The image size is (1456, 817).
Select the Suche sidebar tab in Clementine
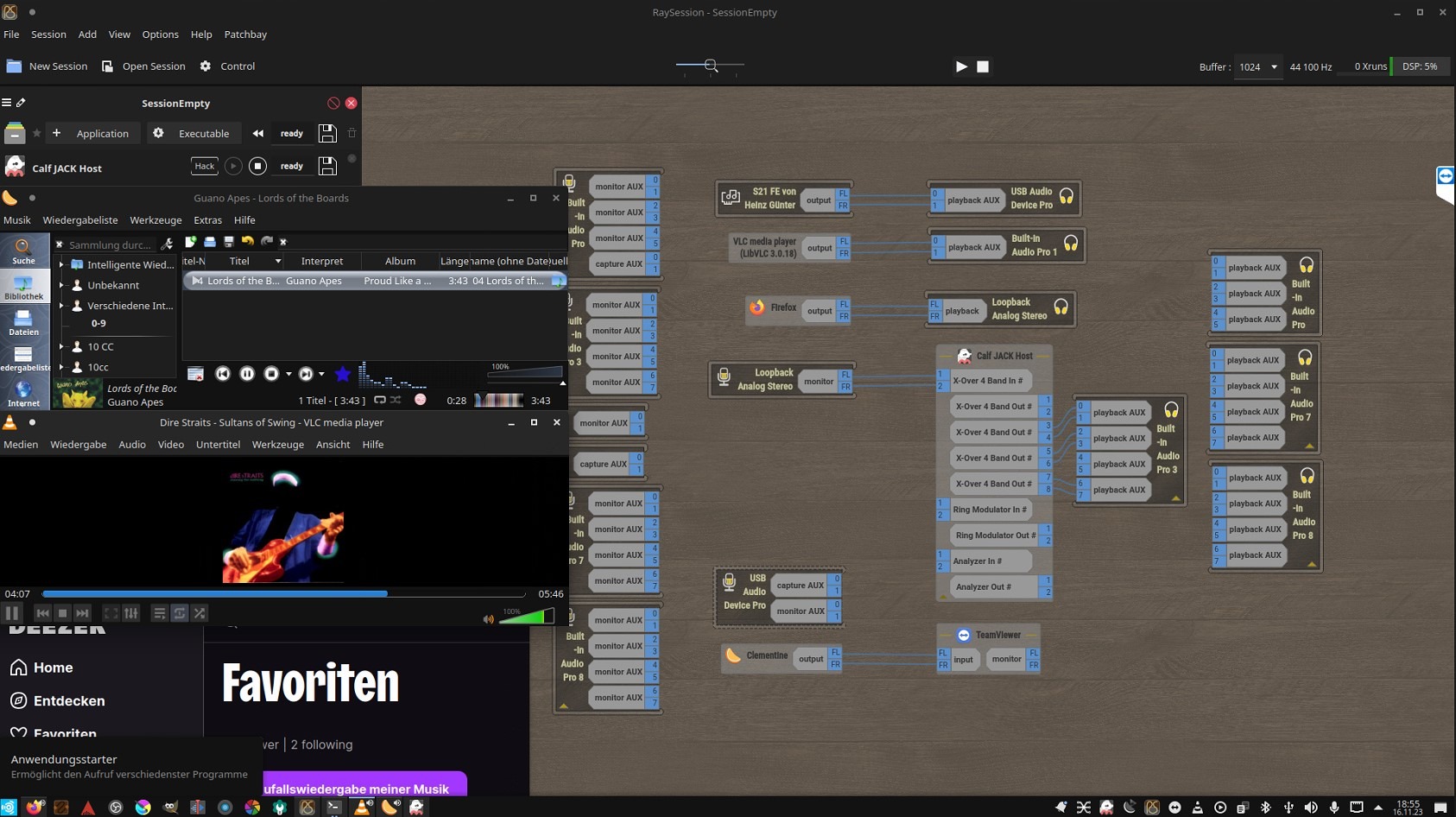click(24, 251)
